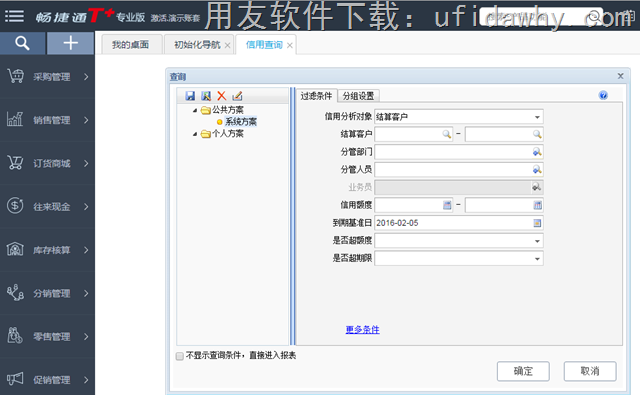This screenshot has height=395, width=640.
Task: Switch to the 分组设置 tab
Action: pyautogui.click(x=358, y=96)
